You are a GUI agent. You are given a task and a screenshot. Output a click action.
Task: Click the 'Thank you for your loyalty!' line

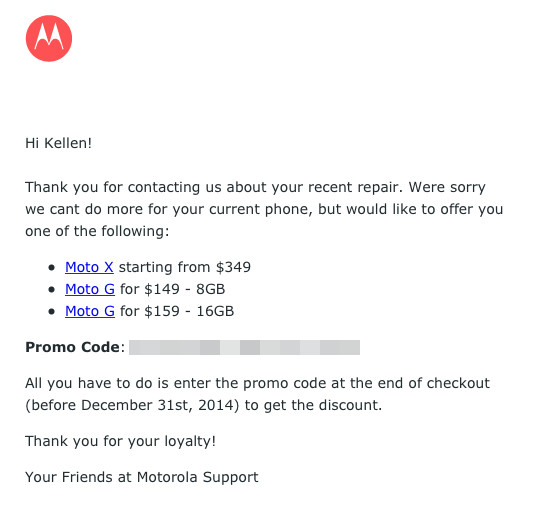tap(120, 441)
